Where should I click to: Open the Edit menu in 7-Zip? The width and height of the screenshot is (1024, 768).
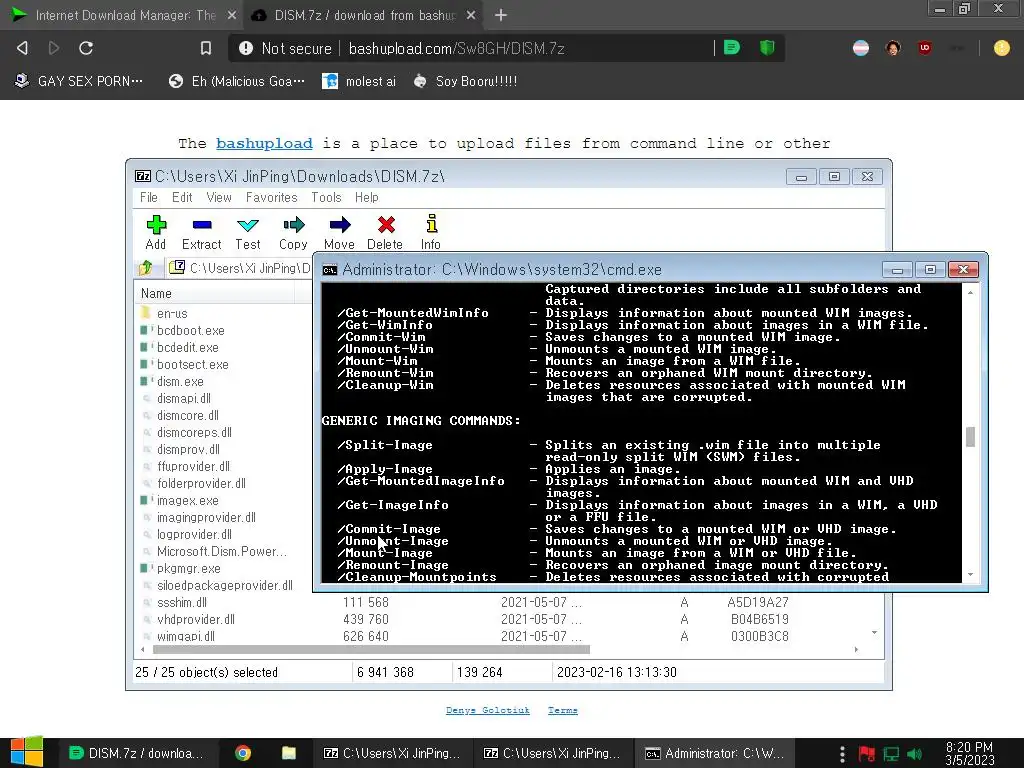pyautogui.click(x=182, y=197)
